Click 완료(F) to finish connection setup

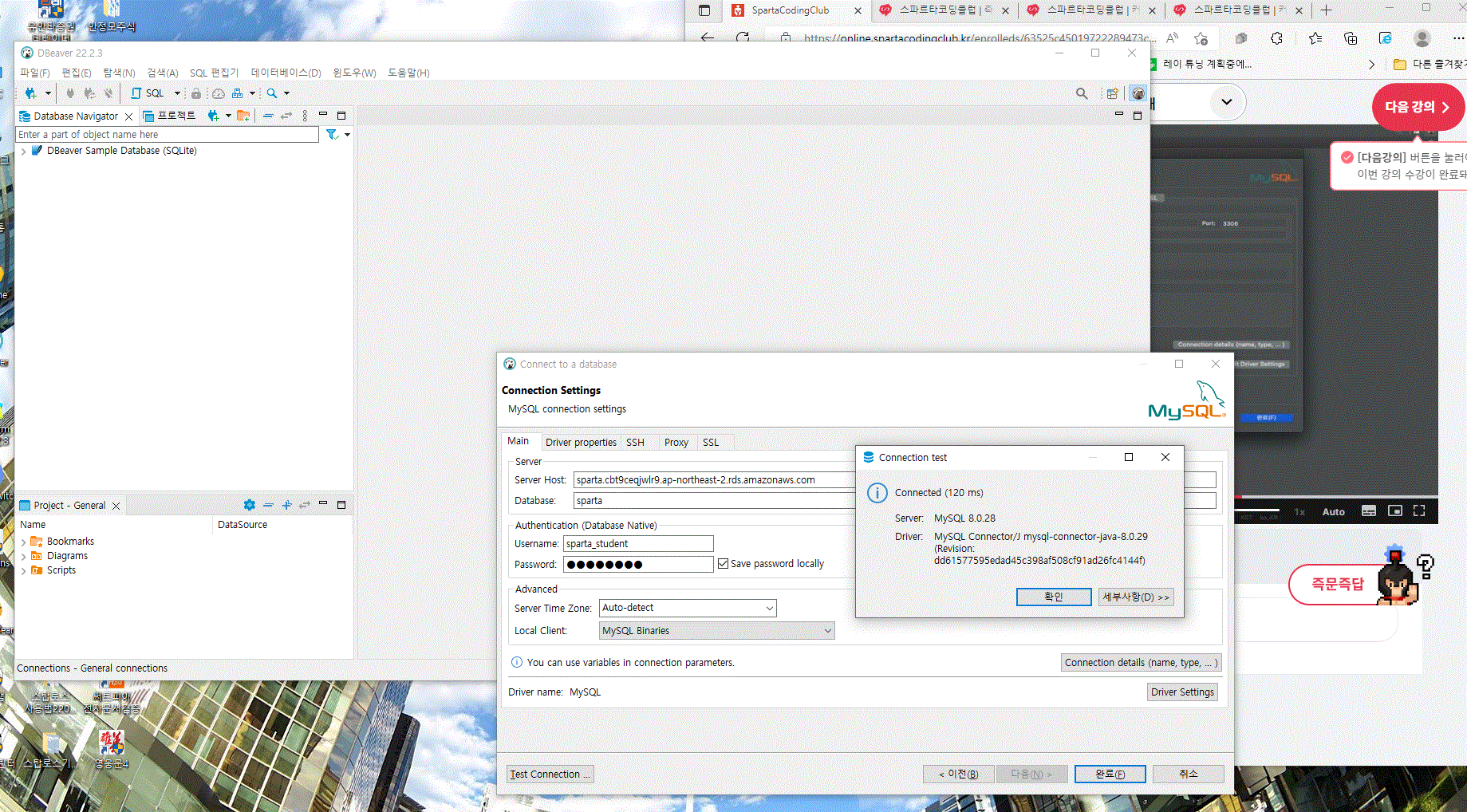(1110, 774)
